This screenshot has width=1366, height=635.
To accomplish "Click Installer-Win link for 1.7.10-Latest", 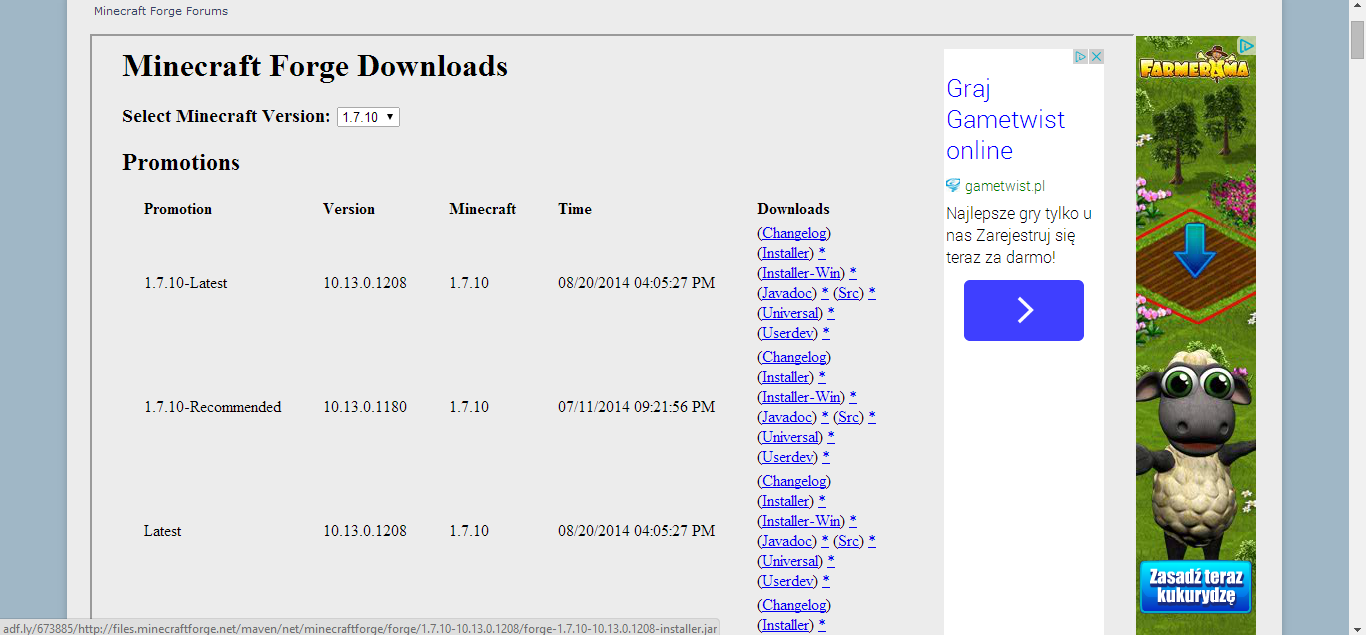I will tap(801, 273).
